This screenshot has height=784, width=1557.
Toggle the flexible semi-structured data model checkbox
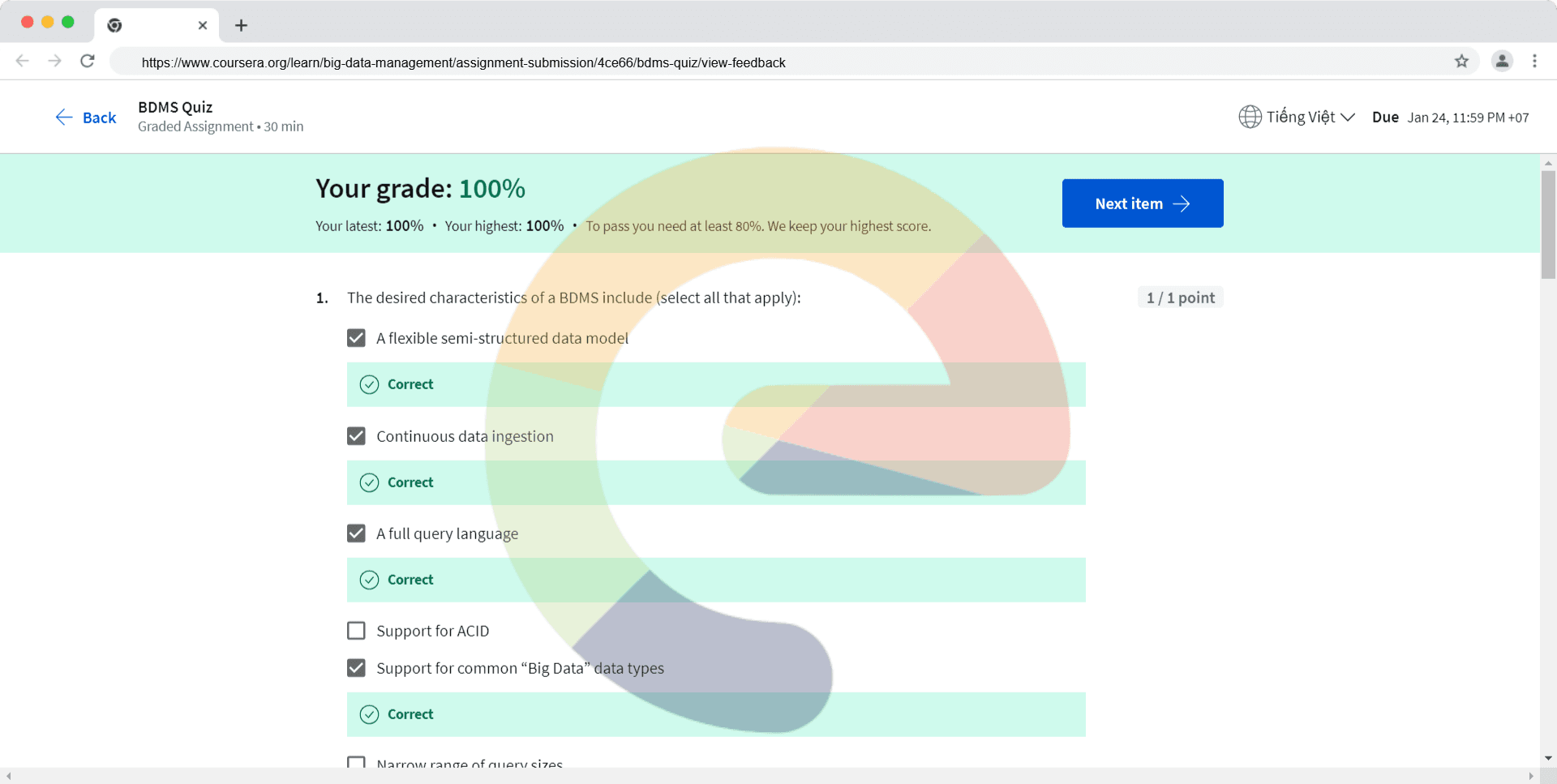[356, 338]
